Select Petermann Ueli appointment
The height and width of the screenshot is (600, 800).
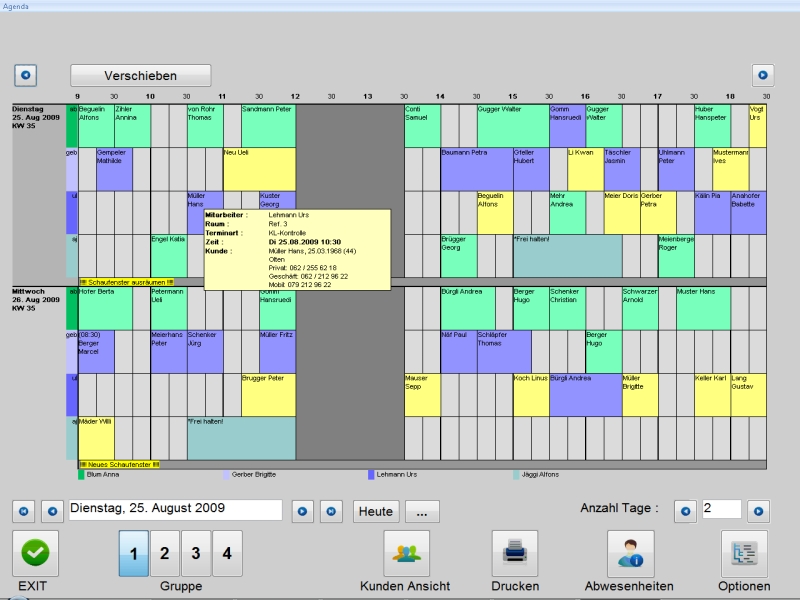pos(169,309)
